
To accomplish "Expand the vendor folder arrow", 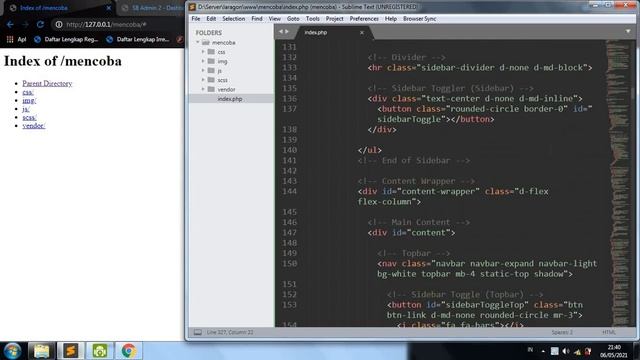I will pos(203,89).
